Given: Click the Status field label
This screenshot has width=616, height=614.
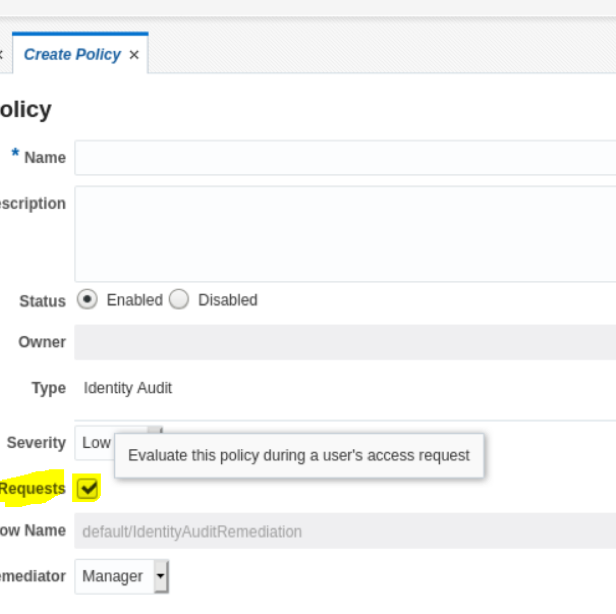Looking at the screenshot, I should [x=42, y=301].
